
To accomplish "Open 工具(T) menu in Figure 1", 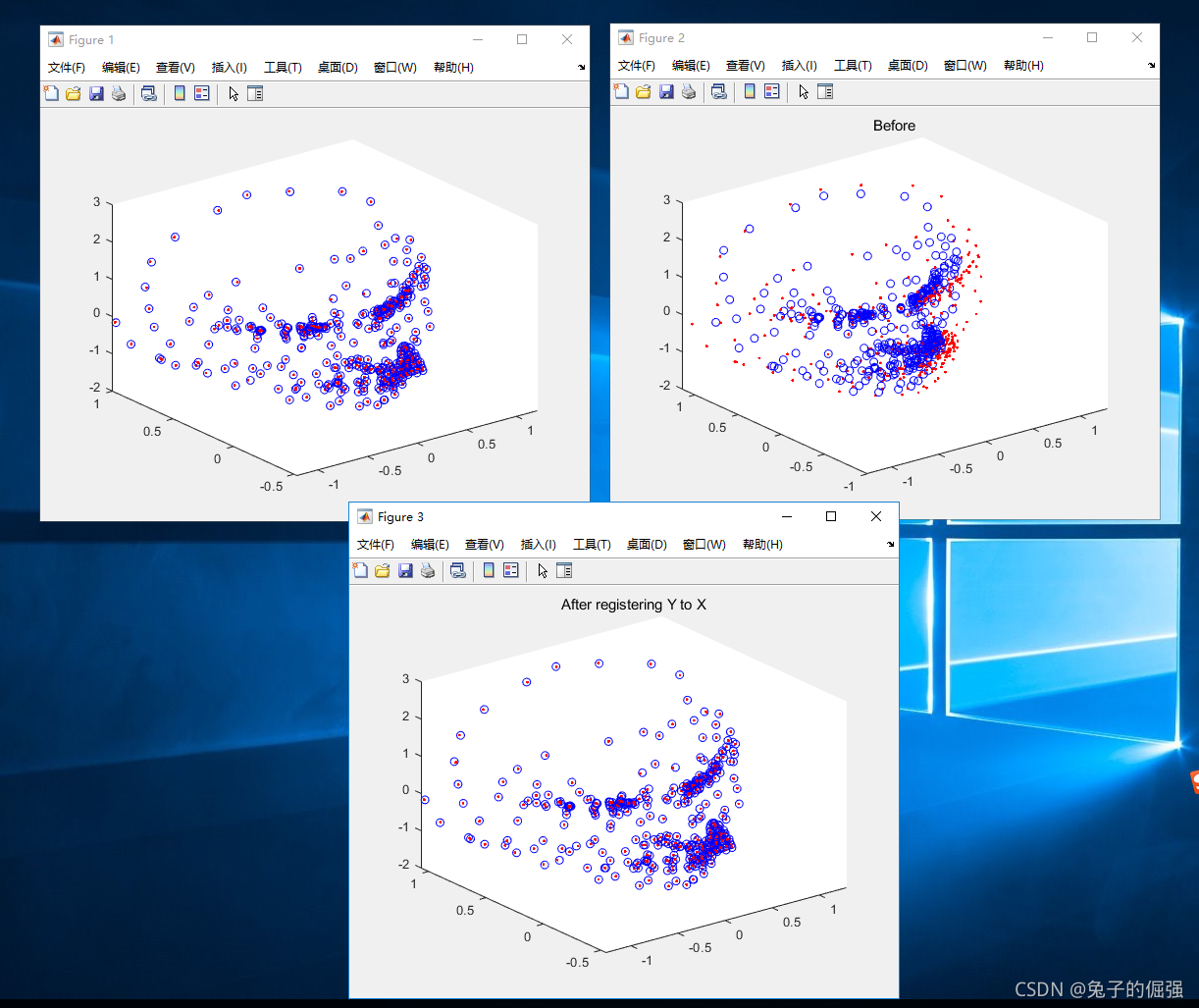I will pyautogui.click(x=283, y=68).
